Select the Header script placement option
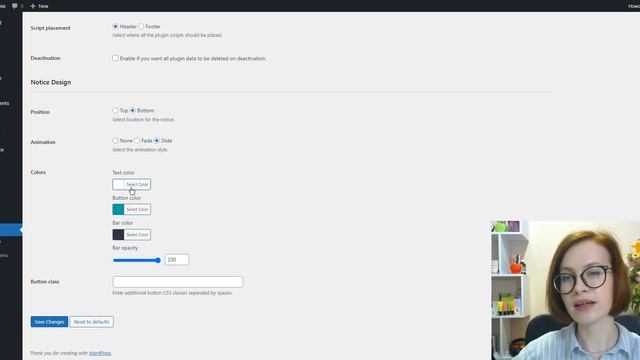This screenshot has width=640, height=360. point(115,26)
